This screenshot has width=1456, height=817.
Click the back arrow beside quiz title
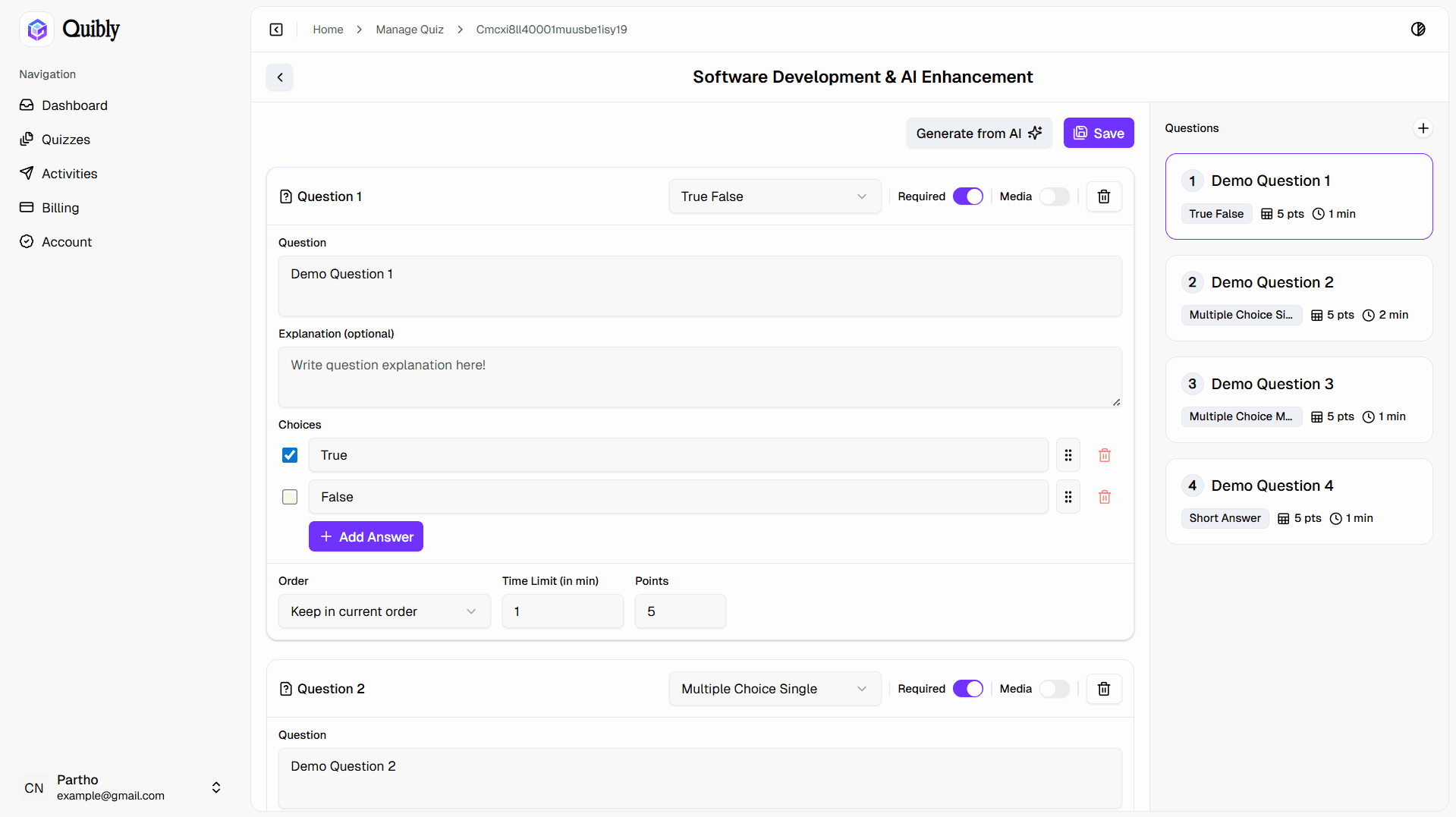280,77
